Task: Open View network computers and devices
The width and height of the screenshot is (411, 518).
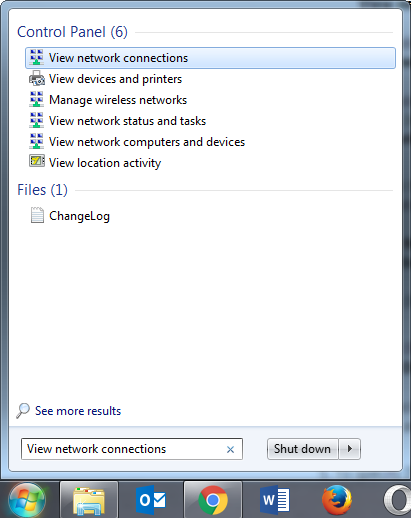Action: tap(147, 142)
